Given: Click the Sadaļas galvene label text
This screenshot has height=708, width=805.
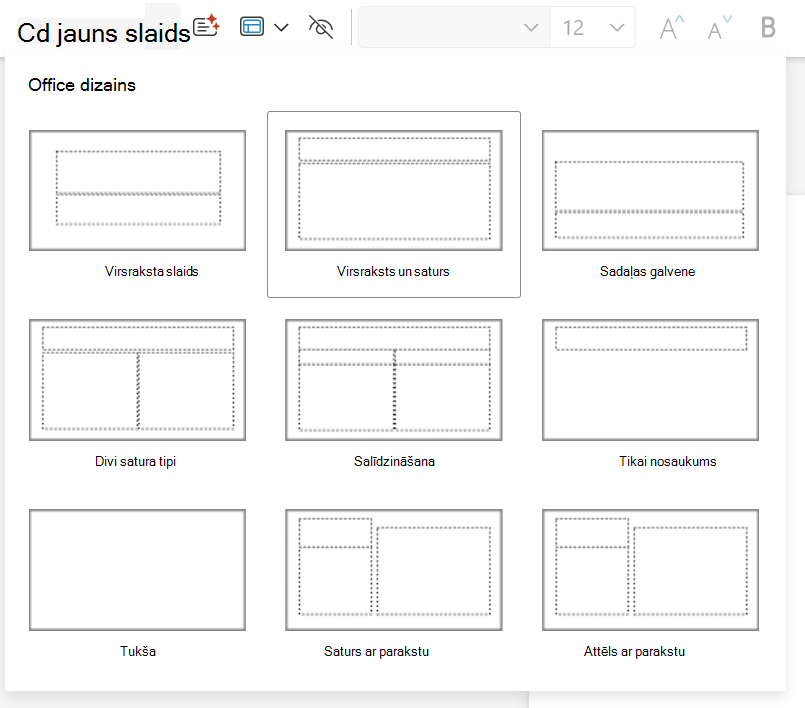Looking at the screenshot, I should click(647, 272).
